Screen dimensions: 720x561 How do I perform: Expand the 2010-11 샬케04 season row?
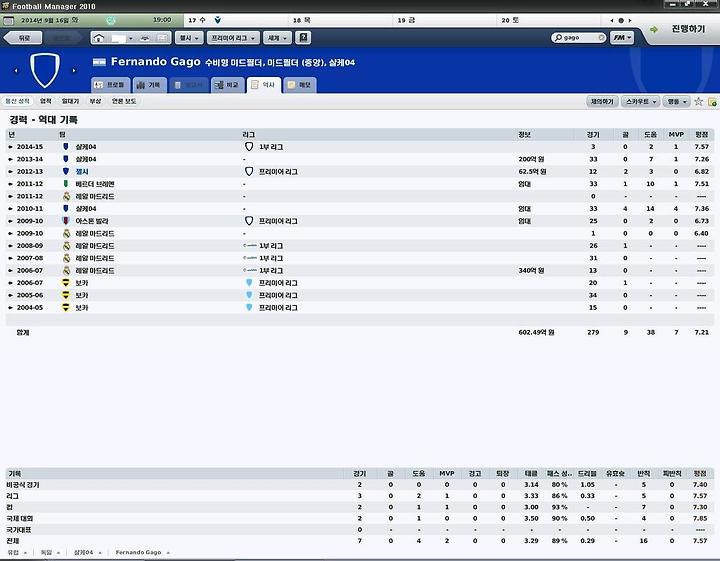click(x=10, y=209)
